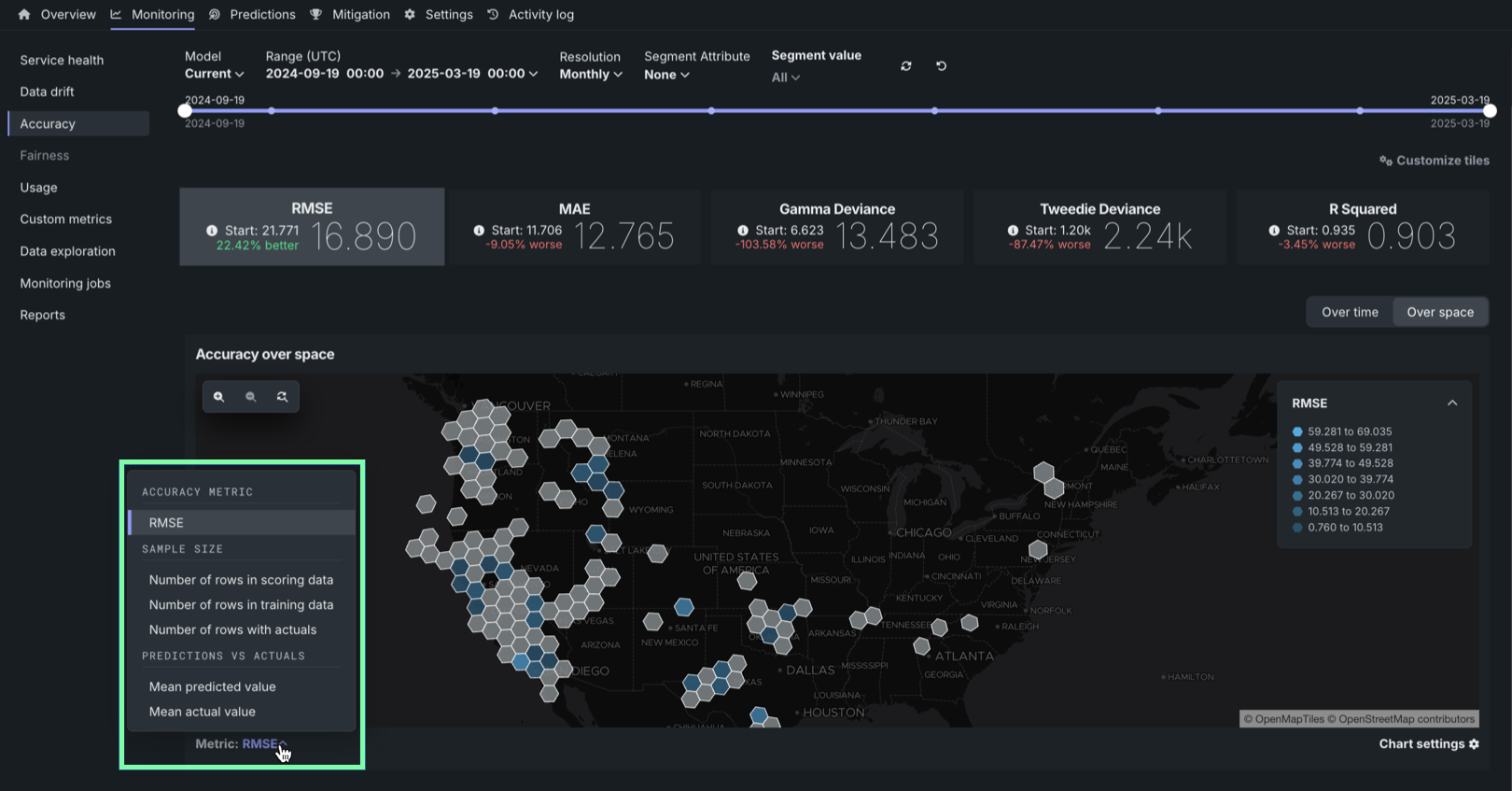Click the reset arrow icon in filters
1512x791 pixels.
(941, 66)
